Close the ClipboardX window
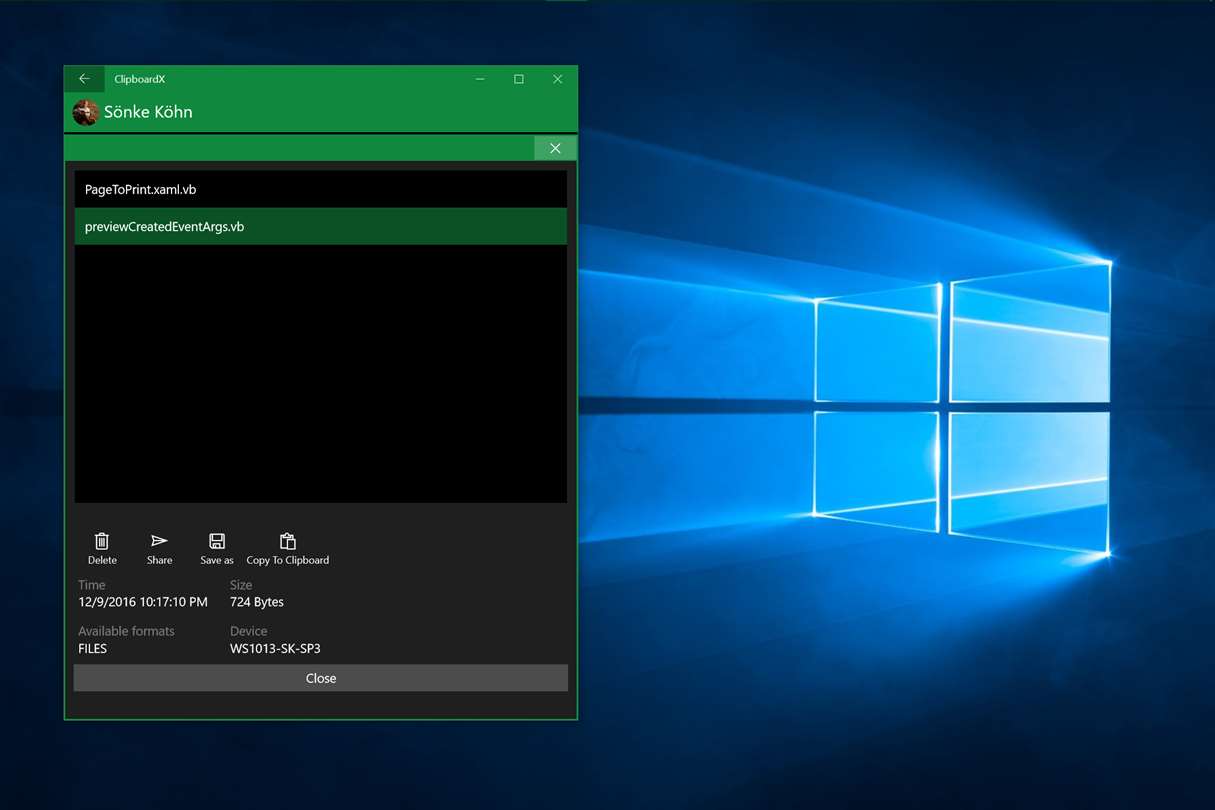 click(558, 79)
